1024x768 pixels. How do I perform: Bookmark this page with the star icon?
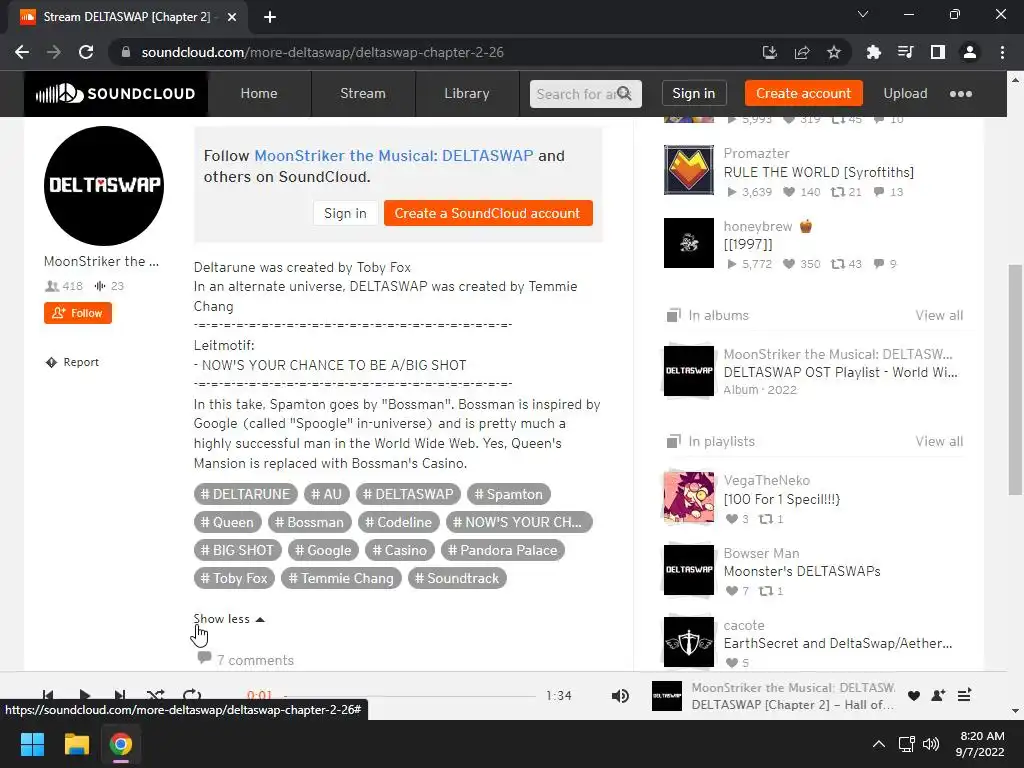pyautogui.click(x=834, y=52)
